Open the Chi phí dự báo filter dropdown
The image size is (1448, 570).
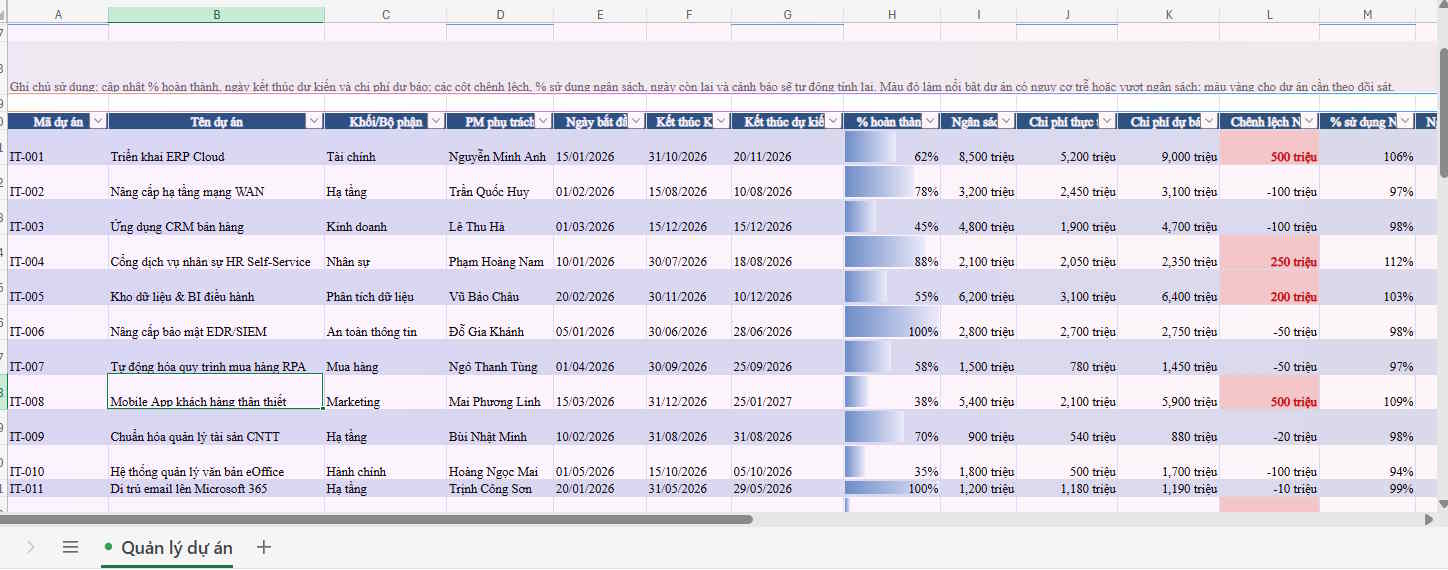[1209, 121]
